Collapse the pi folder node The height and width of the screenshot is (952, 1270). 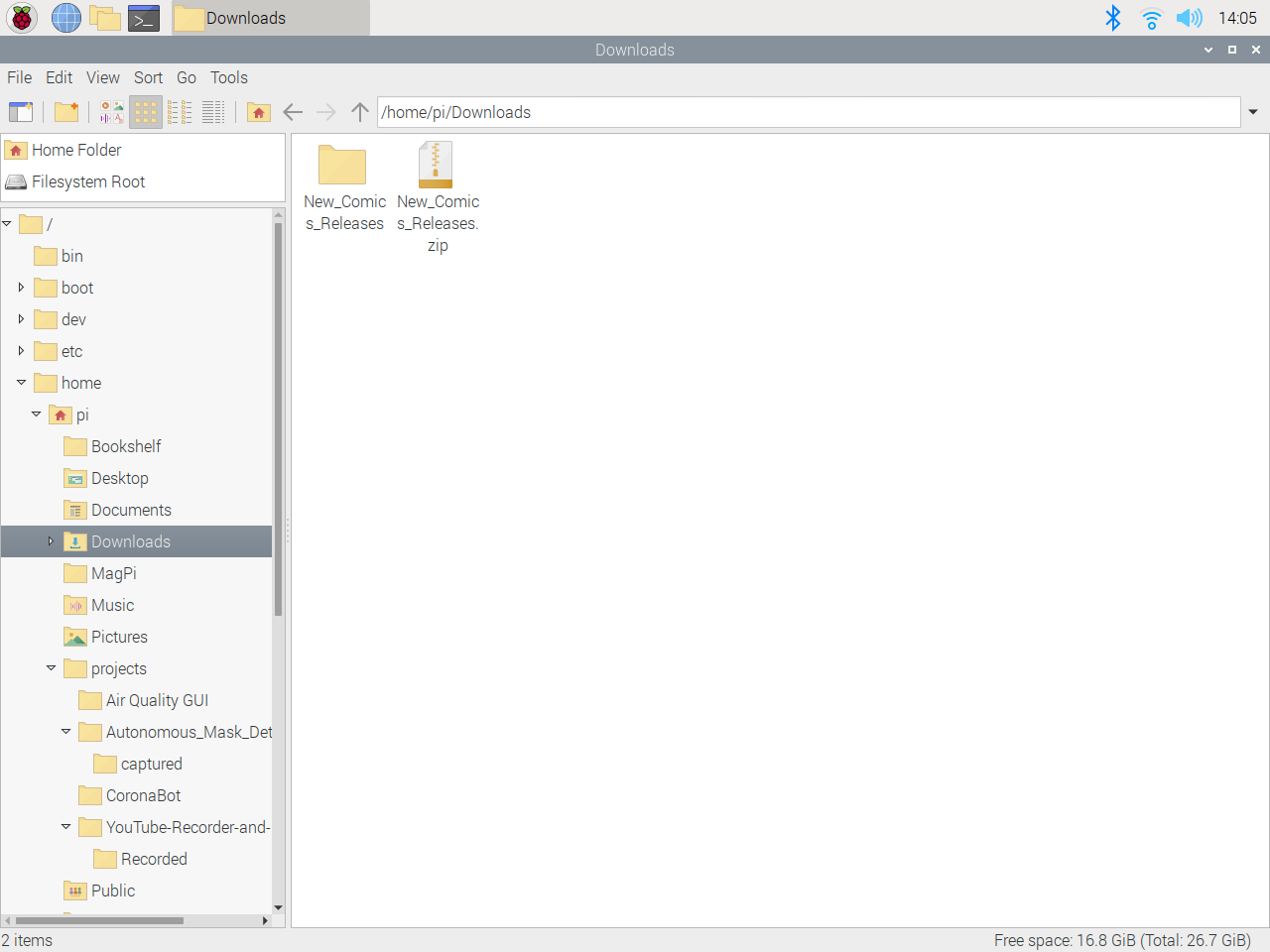click(x=36, y=415)
